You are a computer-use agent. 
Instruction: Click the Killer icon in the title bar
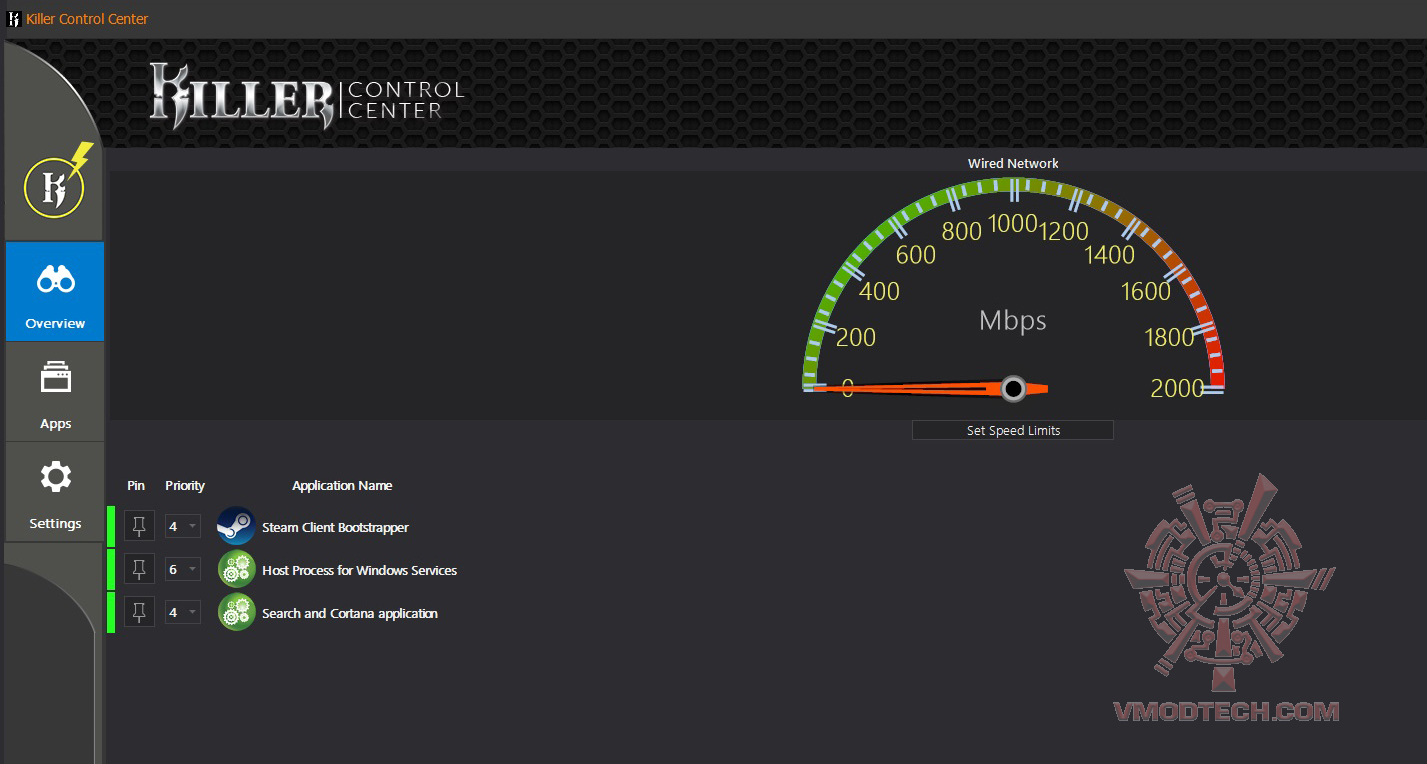pos(14,19)
